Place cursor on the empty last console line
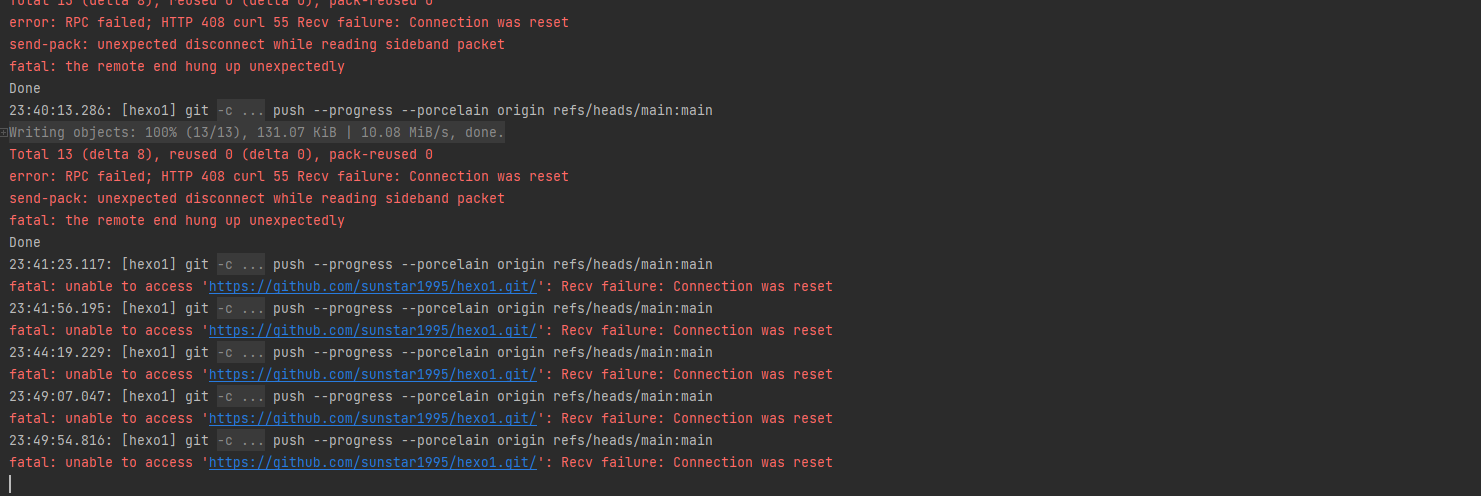 click(200, 484)
